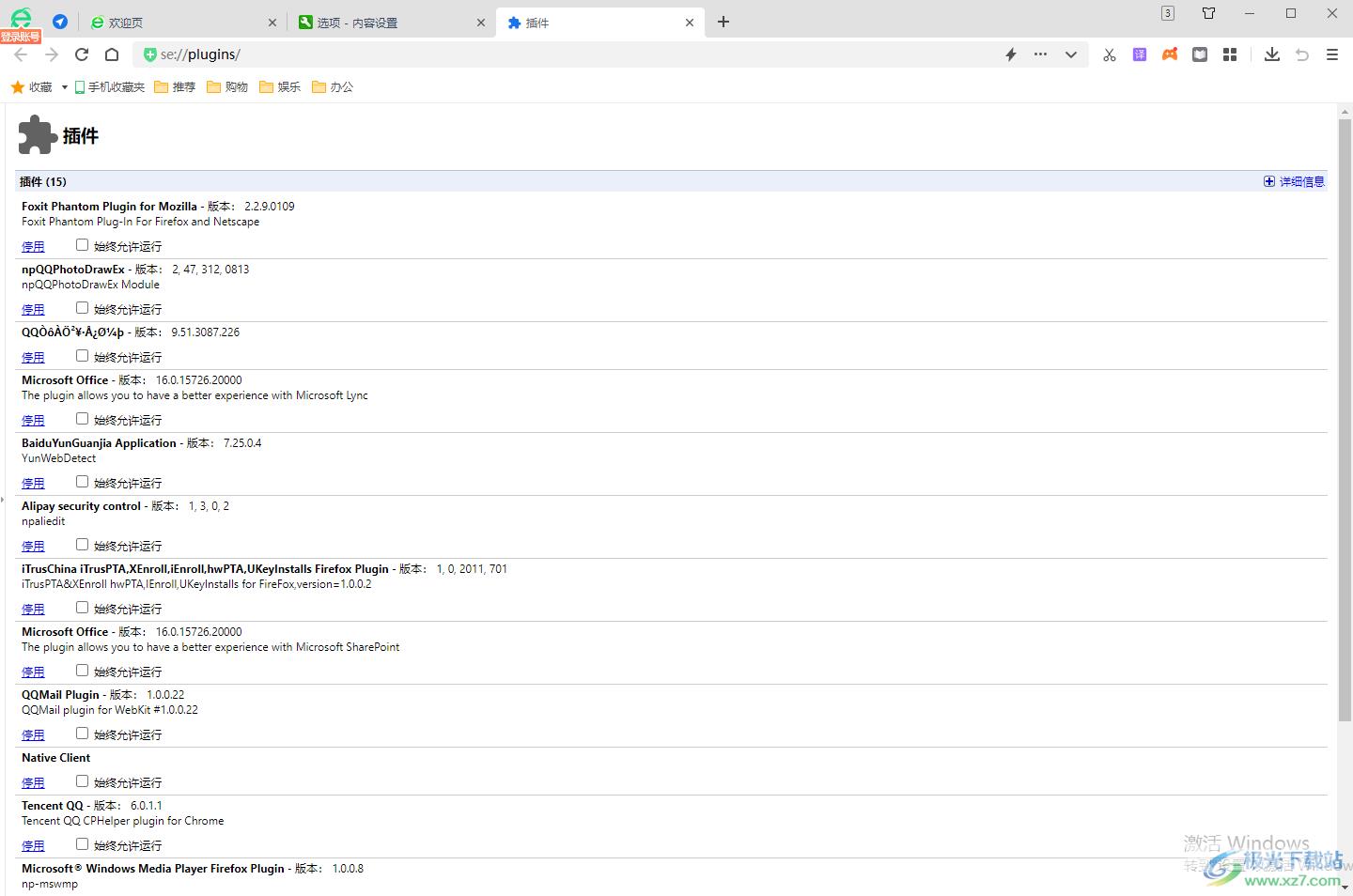Click the scrollbar down arrow
The image size is (1353, 896).
[x=1345, y=887]
